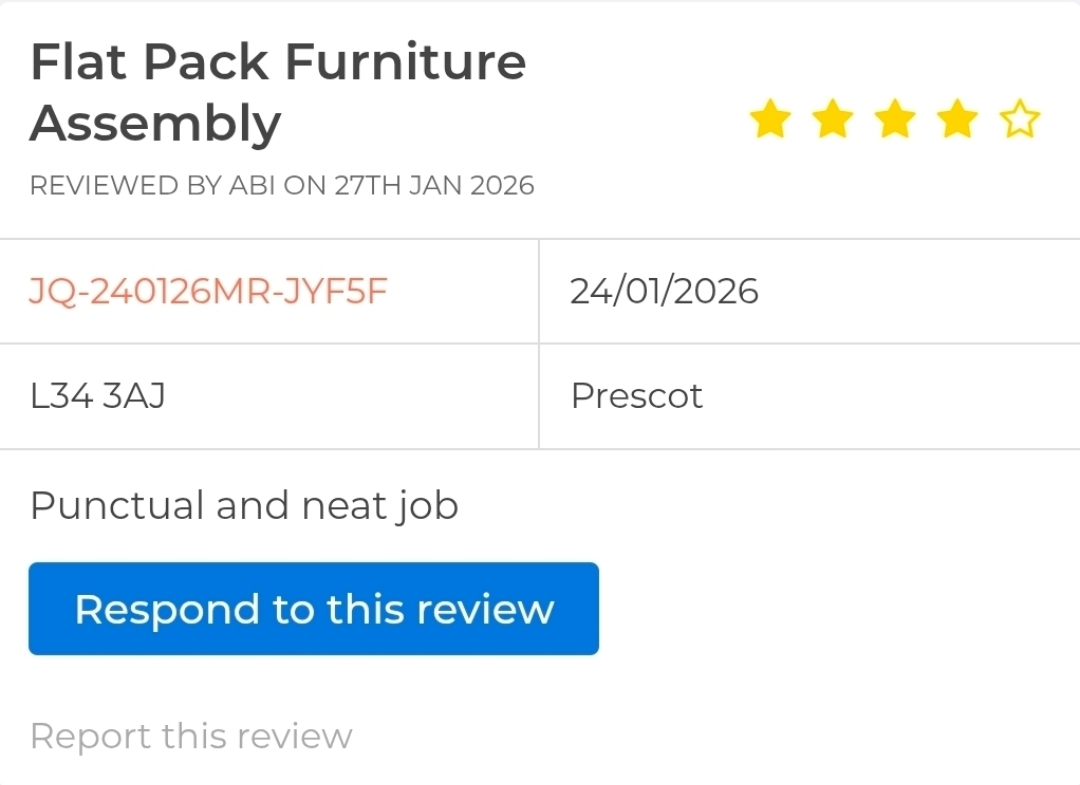
Task: Click the review date 27TH JAN 2026
Action: [x=434, y=185]
